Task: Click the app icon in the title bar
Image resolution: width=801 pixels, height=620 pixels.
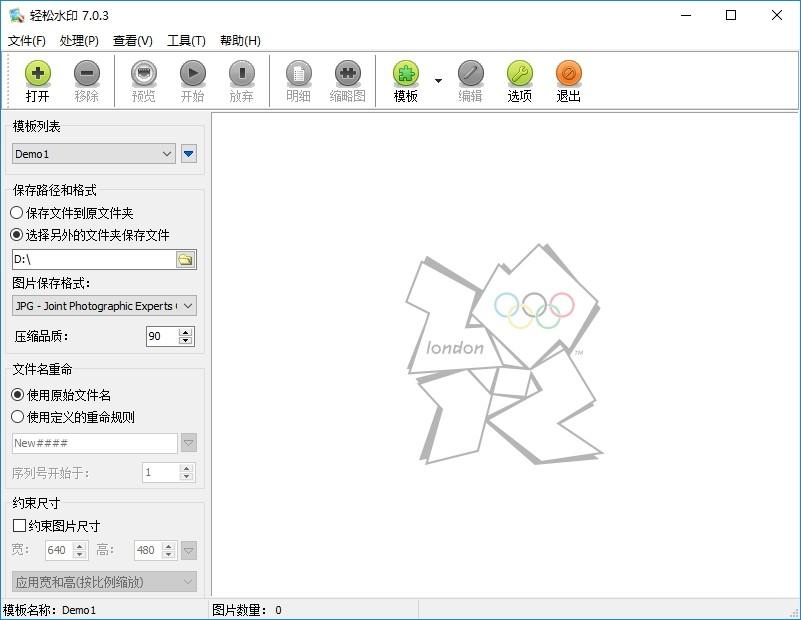Action: [x=16, y=15]
